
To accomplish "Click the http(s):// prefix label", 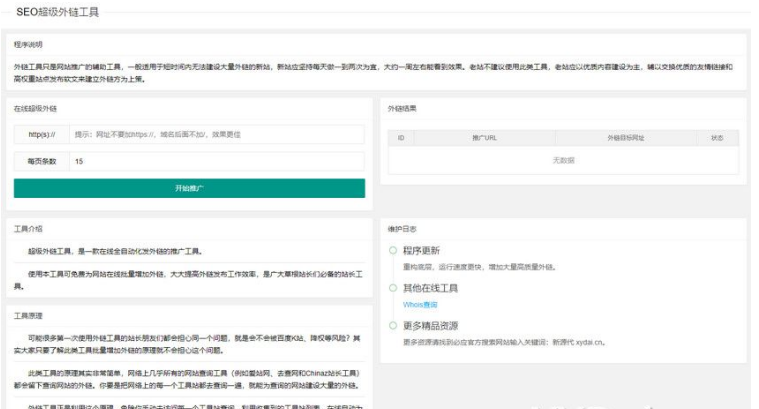I will [x=41, y=134].
